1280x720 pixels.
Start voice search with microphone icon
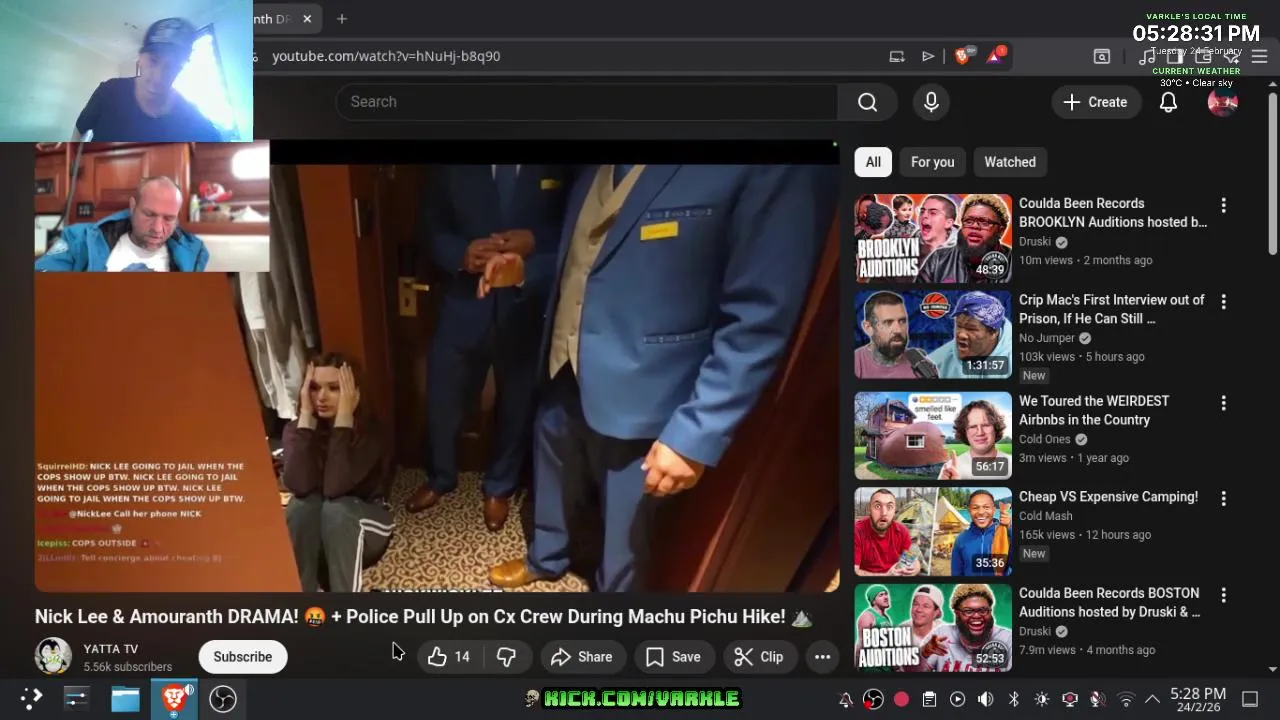pyautogui.click(x=931, y=102)
